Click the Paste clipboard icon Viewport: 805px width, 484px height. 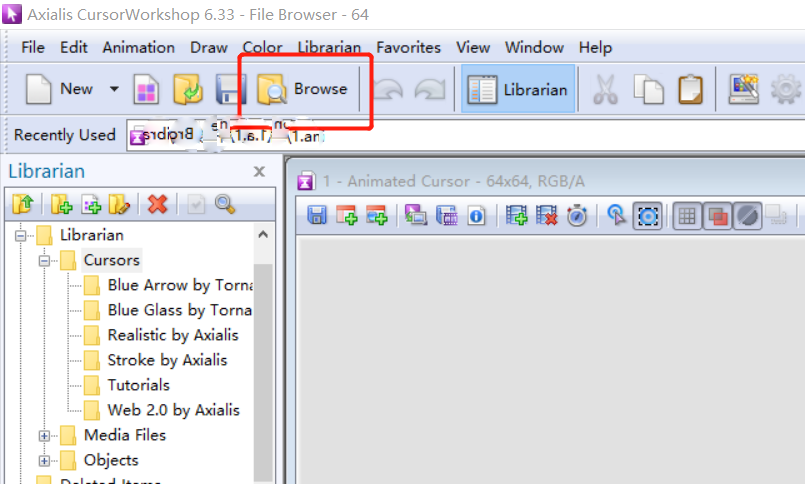pos(691,89)
